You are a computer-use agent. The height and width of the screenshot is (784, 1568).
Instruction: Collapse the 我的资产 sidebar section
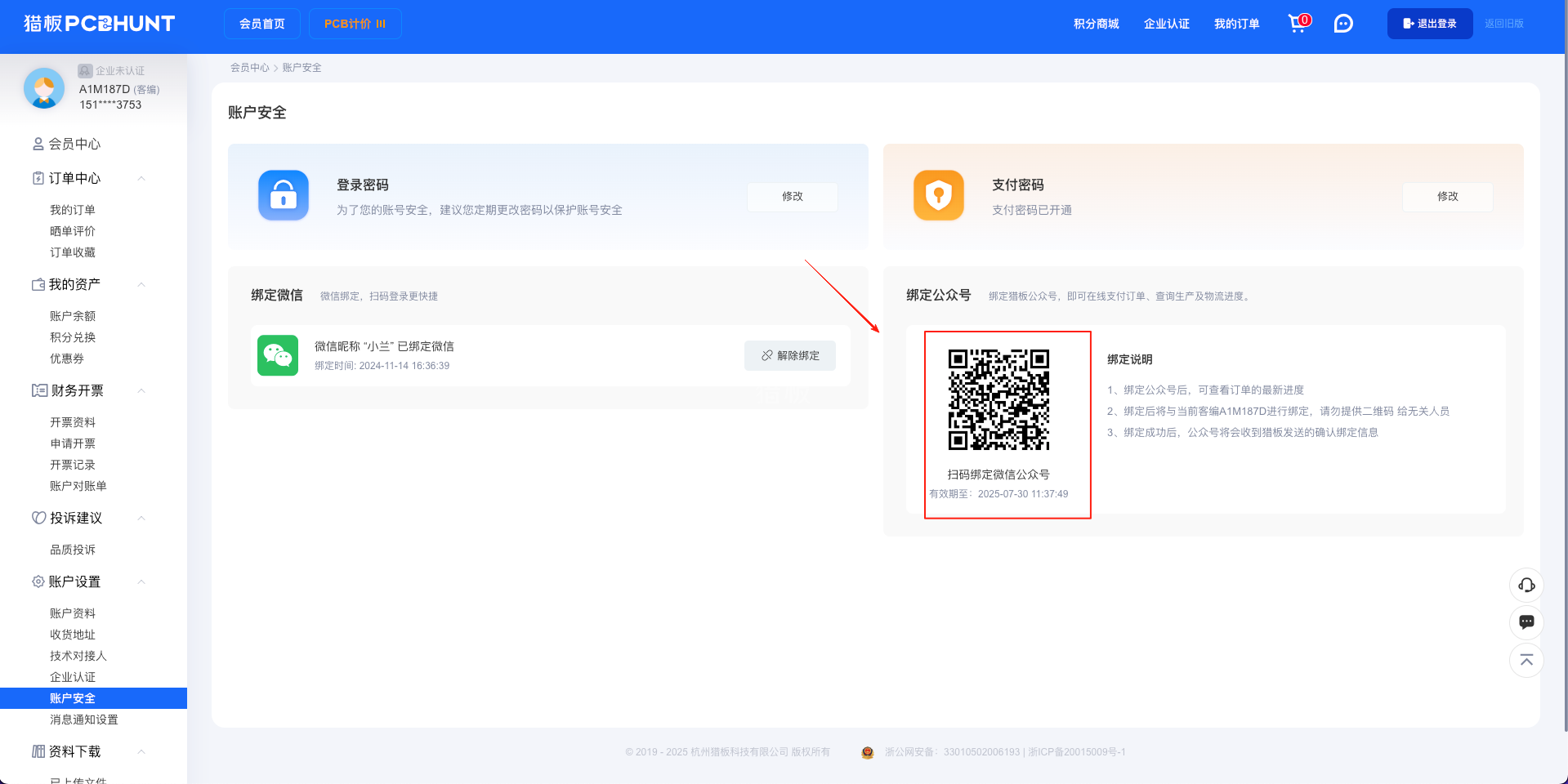(x=141, y=284)
